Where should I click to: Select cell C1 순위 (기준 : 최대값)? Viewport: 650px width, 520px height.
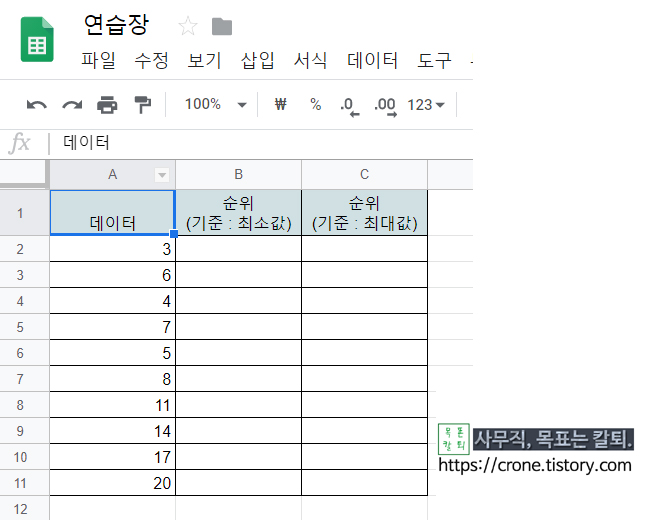coord(364,213)
